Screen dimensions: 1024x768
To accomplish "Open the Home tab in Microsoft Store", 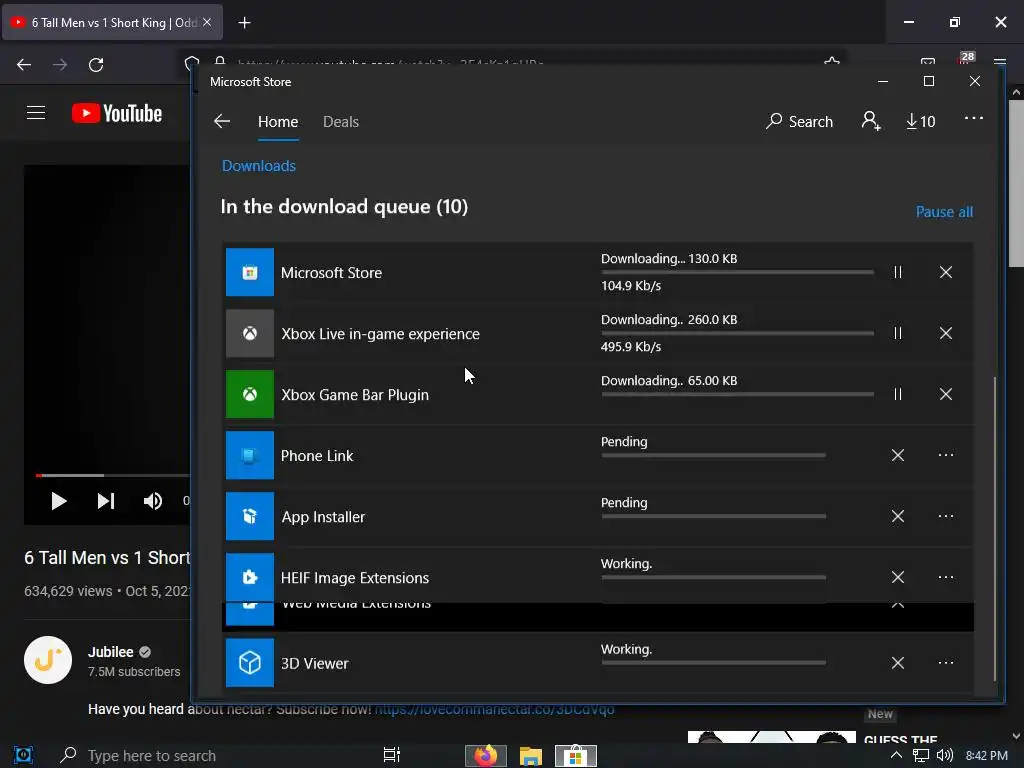I will [x=278, y=122].
